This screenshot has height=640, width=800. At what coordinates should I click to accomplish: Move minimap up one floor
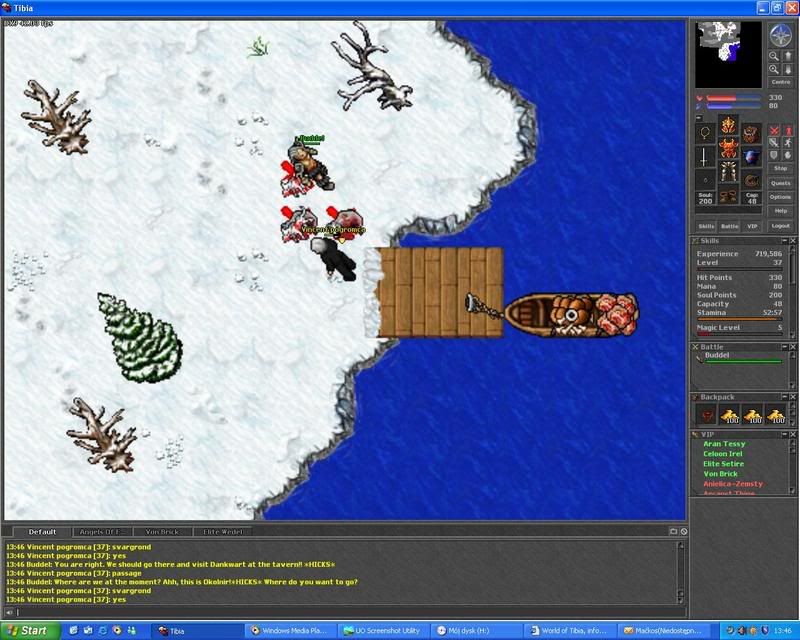tap(788, 56)
